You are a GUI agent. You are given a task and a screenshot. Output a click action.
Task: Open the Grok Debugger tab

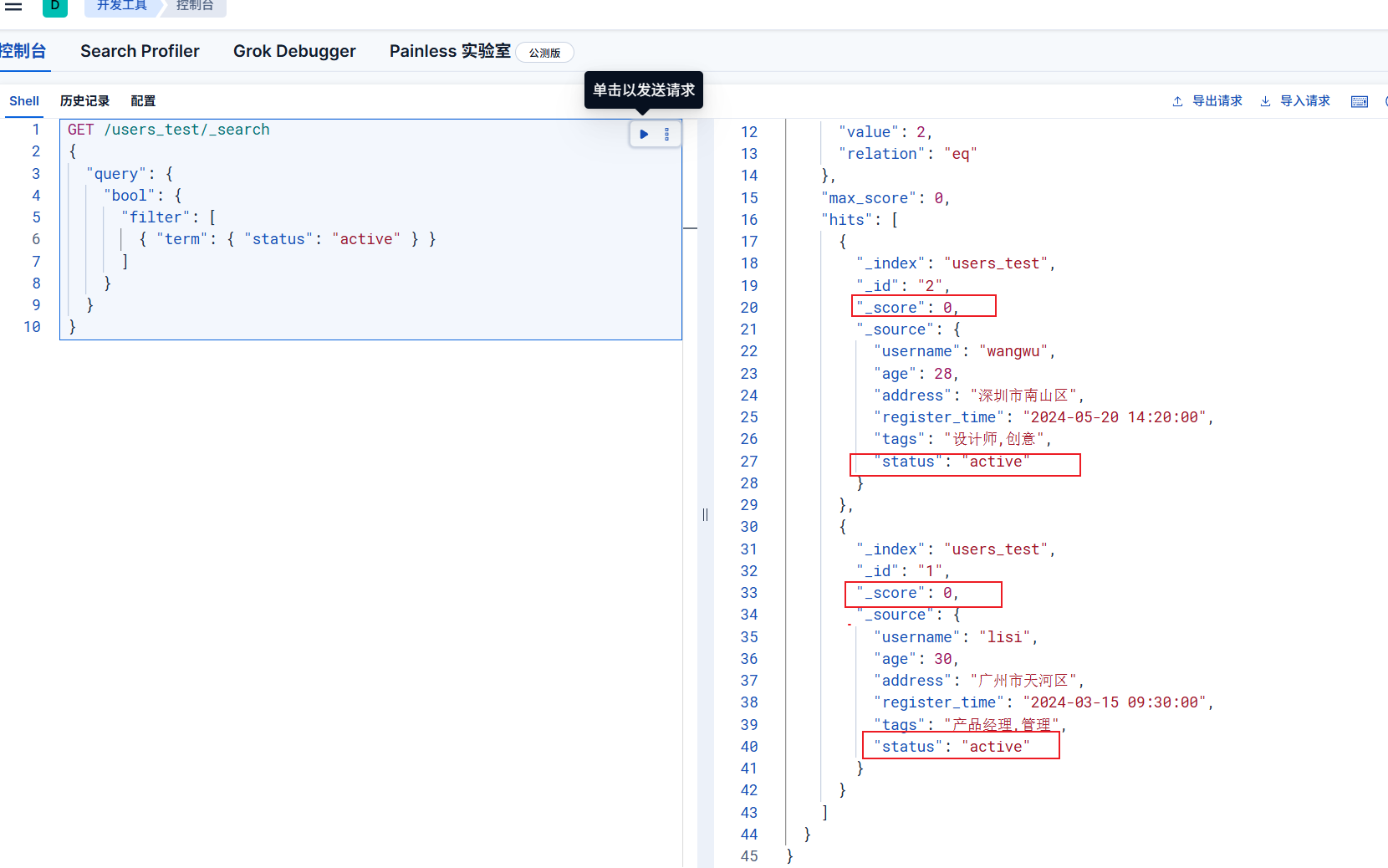coord(294,51)
